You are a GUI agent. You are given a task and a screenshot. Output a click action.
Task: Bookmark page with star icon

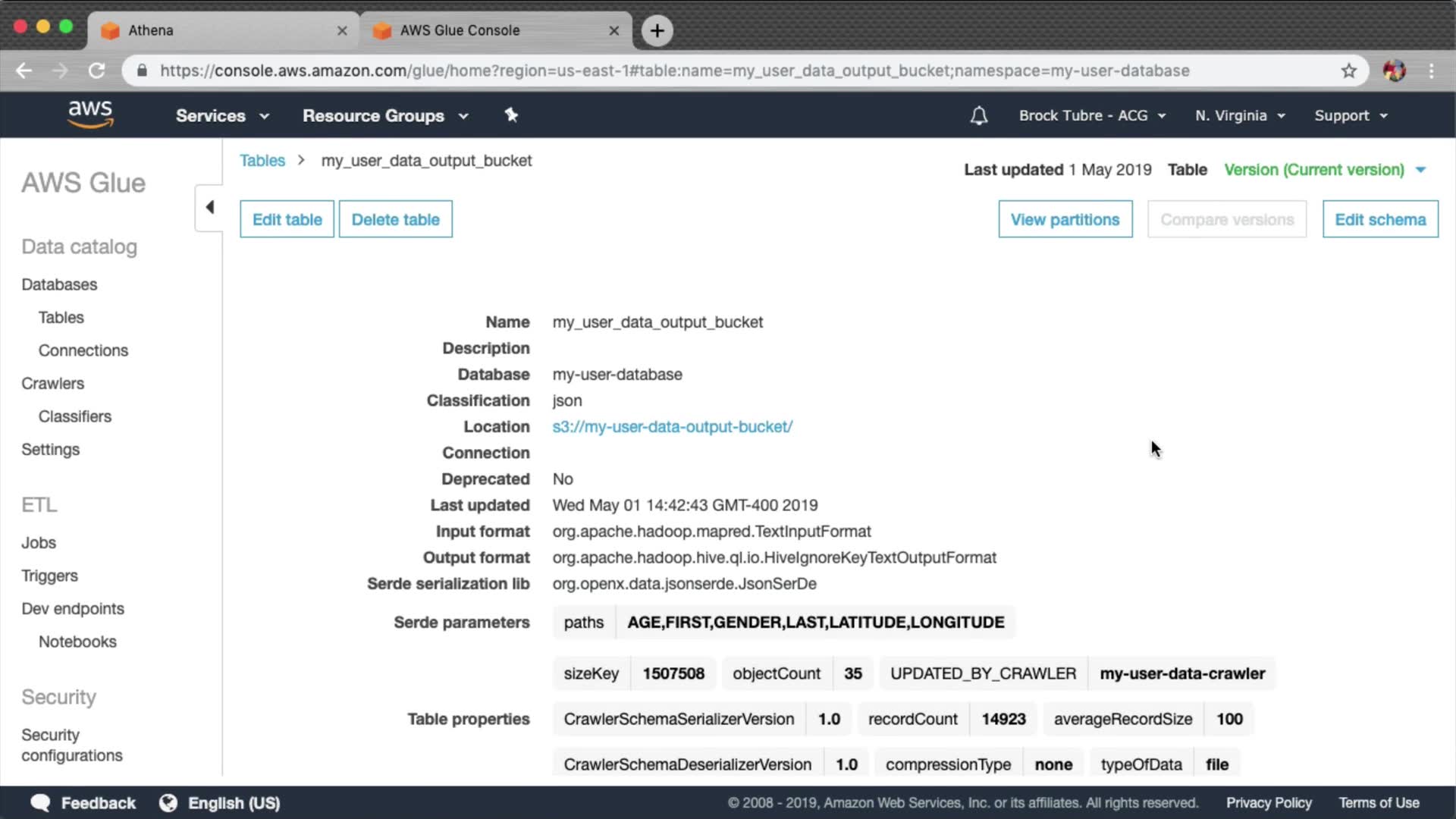click(1348, 71)
